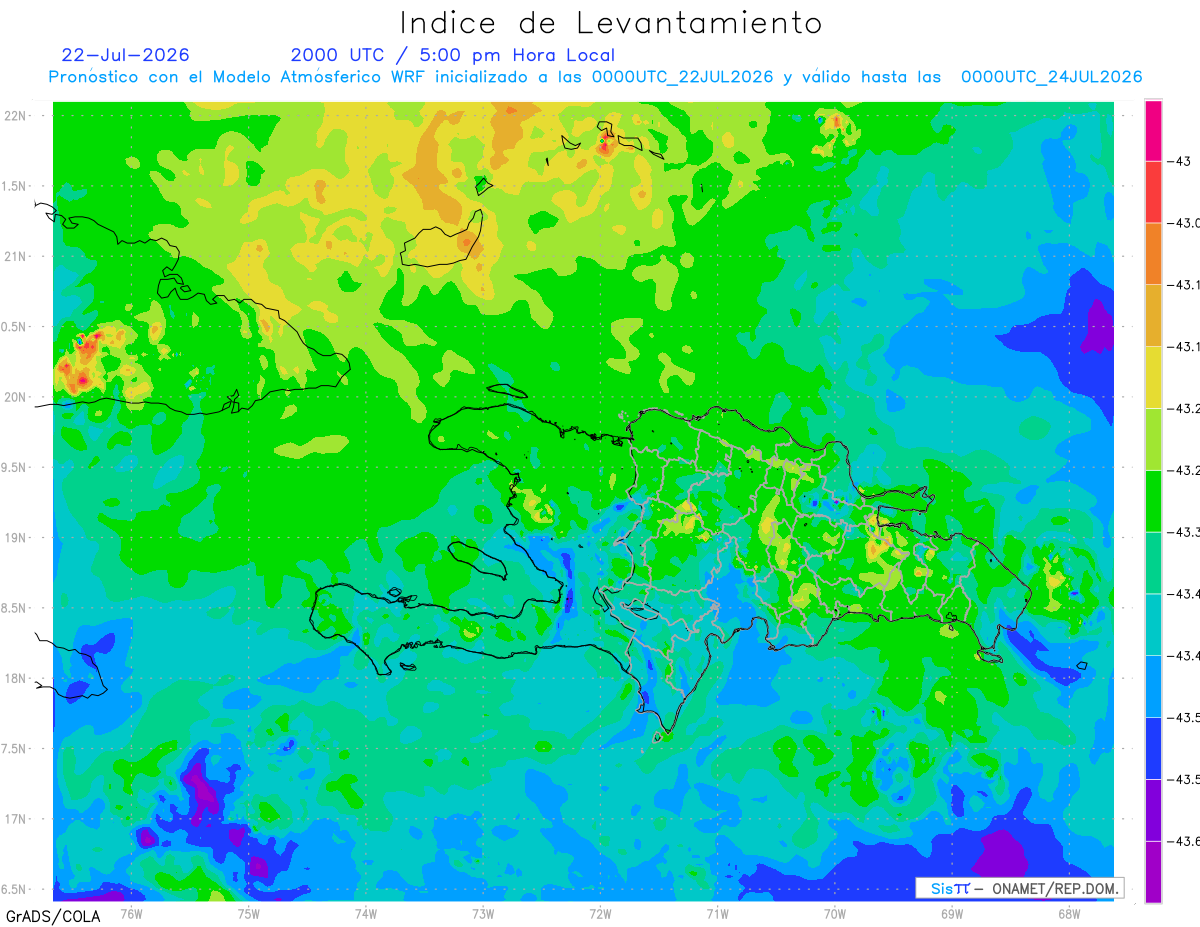Click the '19N' latitude label
This screenshot has height=927, width=1200.
[16, 538]
